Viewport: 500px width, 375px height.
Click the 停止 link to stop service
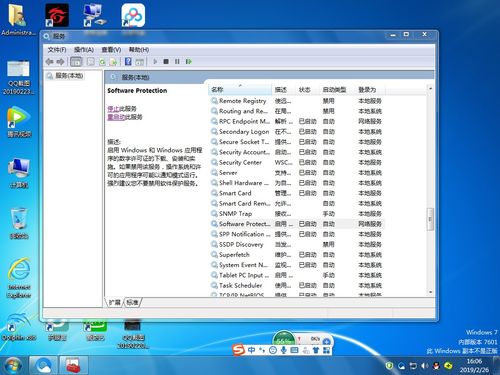(113, 109)
